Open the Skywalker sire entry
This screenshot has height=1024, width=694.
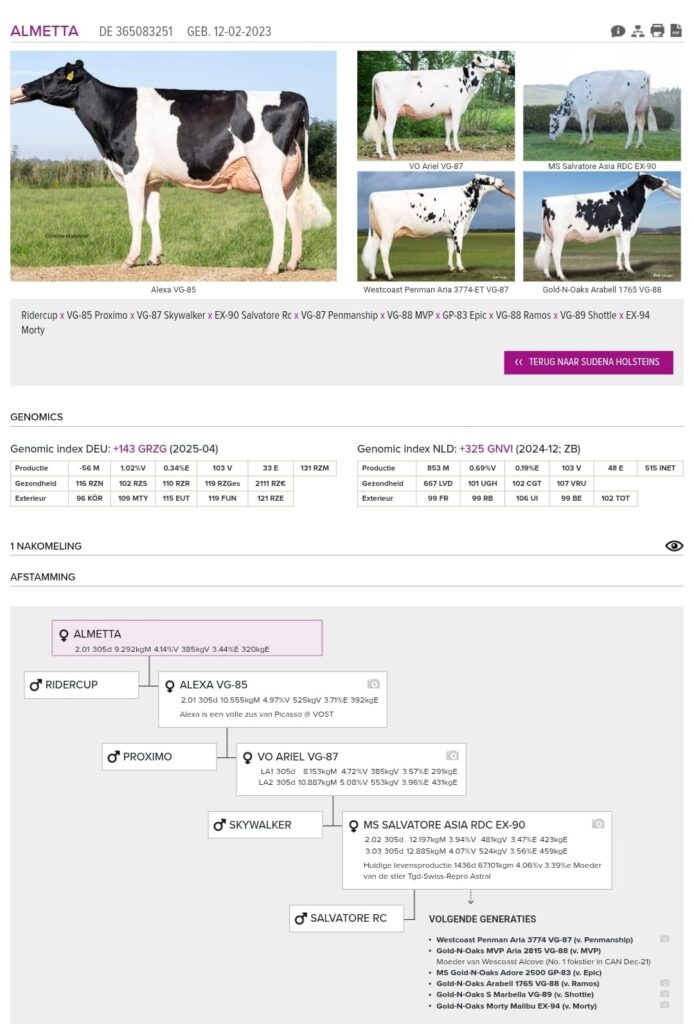click(265, 825)
